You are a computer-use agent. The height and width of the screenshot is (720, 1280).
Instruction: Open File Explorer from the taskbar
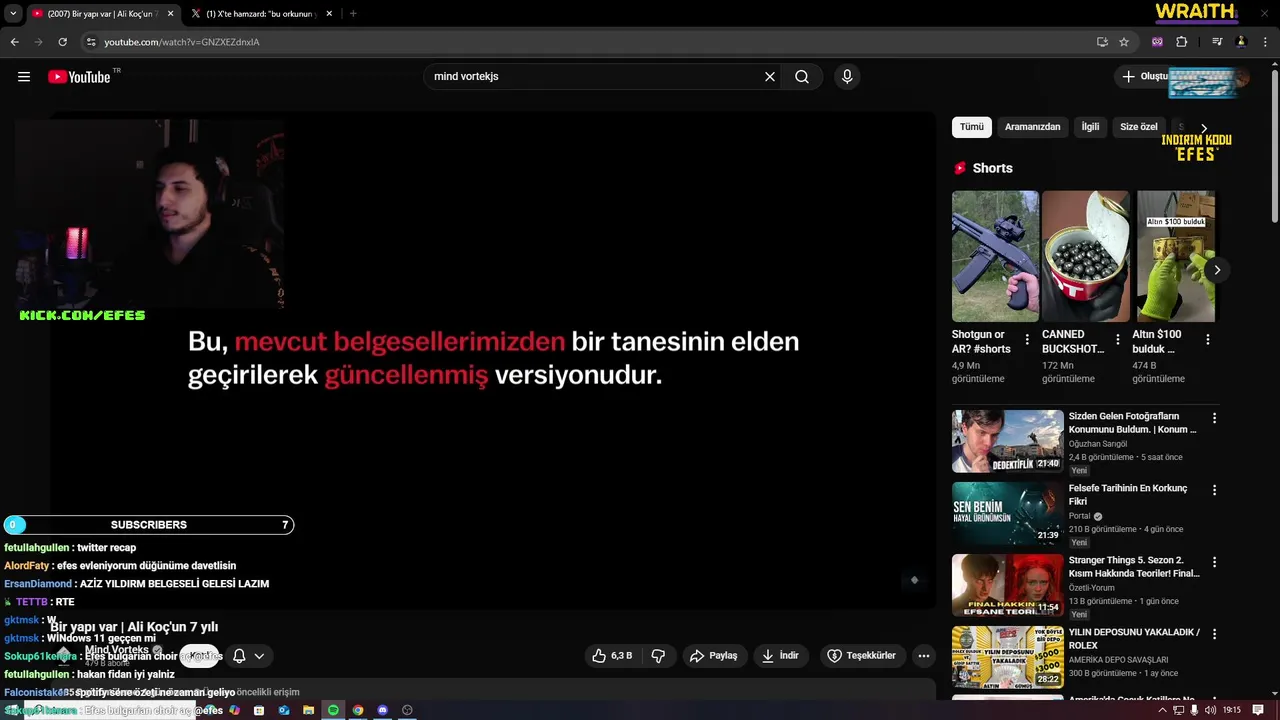(x=308, y=710)
